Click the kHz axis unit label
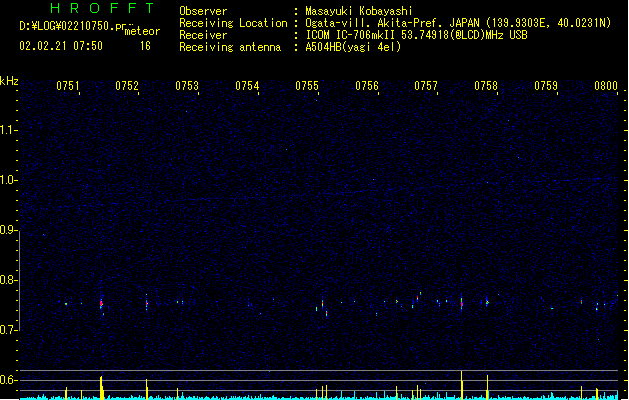This screenshot has height=400, width=629. [x=9, y=81]
